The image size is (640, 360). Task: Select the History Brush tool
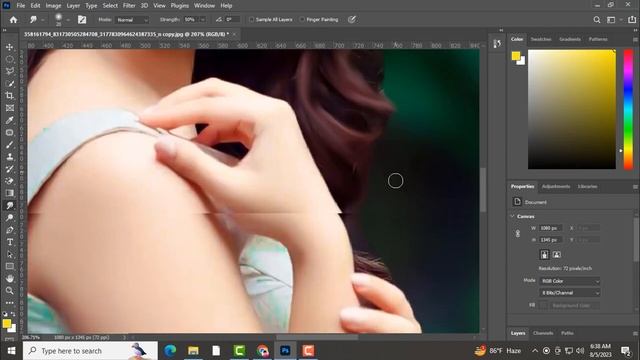click(9, 169)
